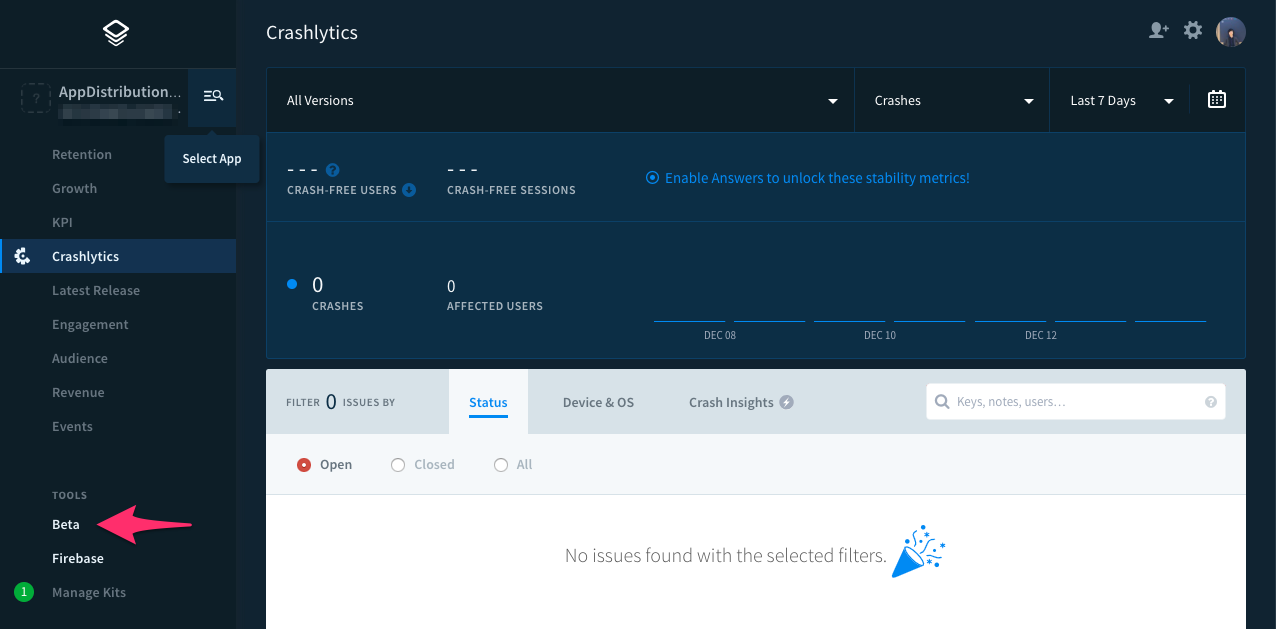Open the settings gear icon
The image size is (1276, 629).
pyautogui.click(x=1193, y=31)
